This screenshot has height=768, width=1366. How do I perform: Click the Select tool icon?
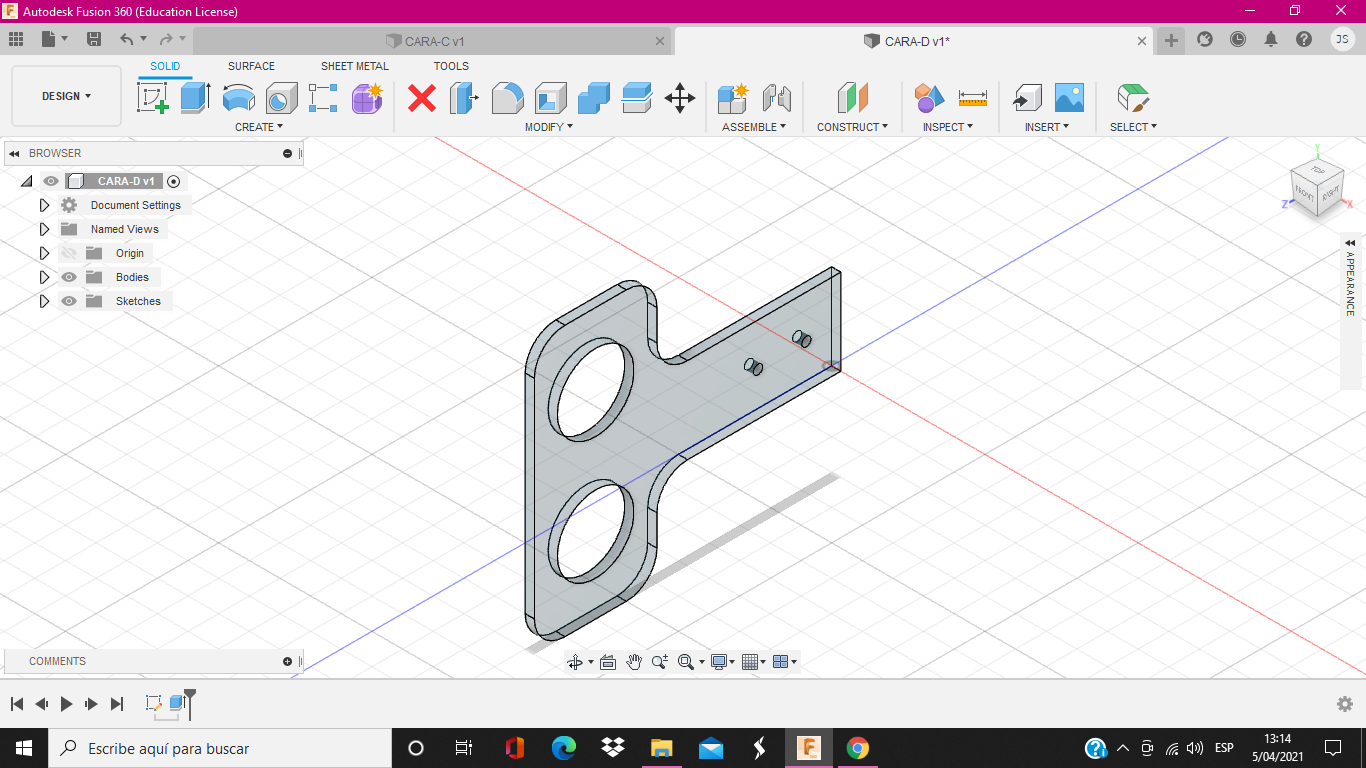[1133, 98]
